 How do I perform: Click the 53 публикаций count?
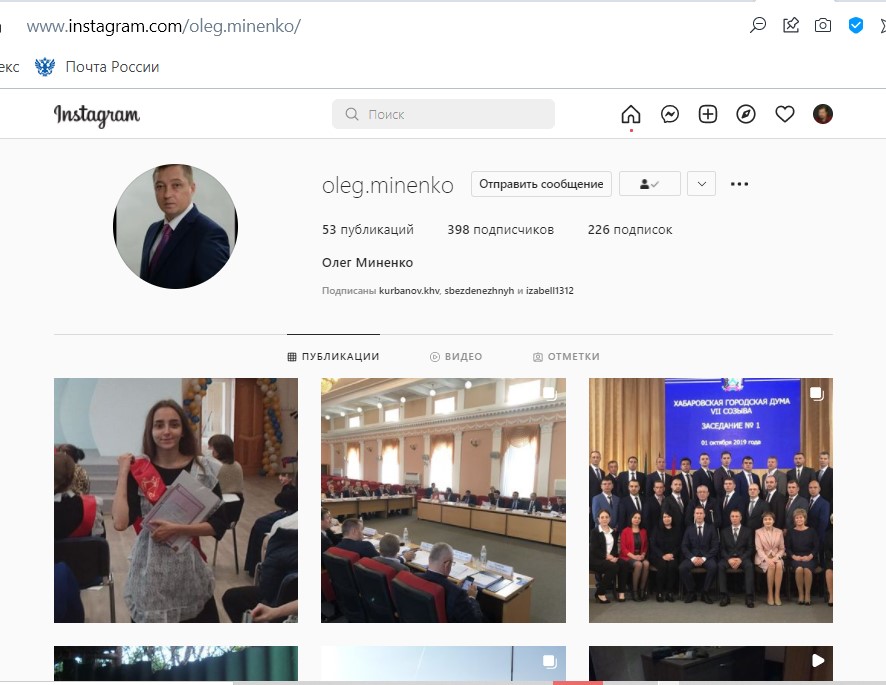368,230
